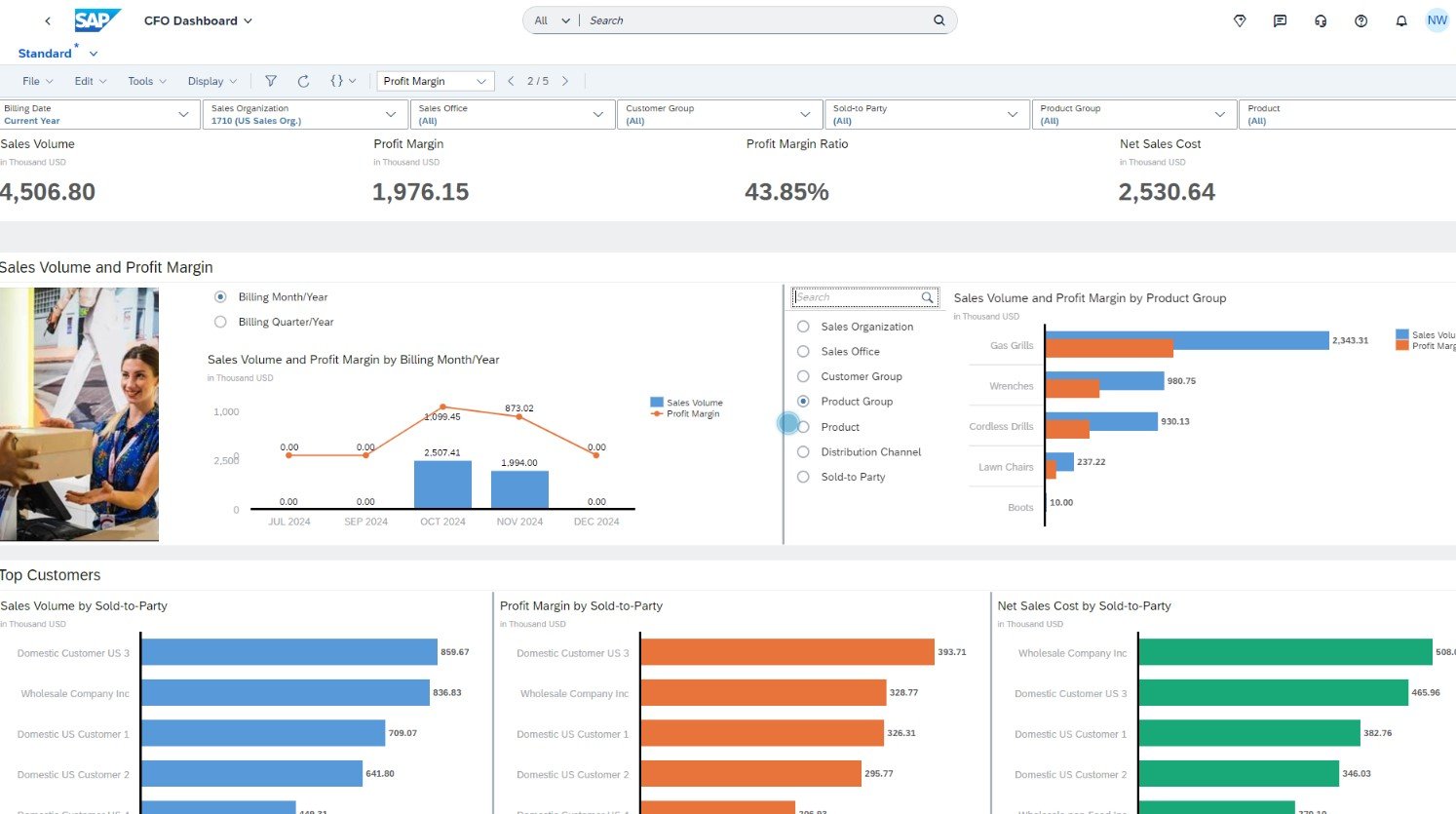
Task: Refresh the dashboard data
Action: 303,81
